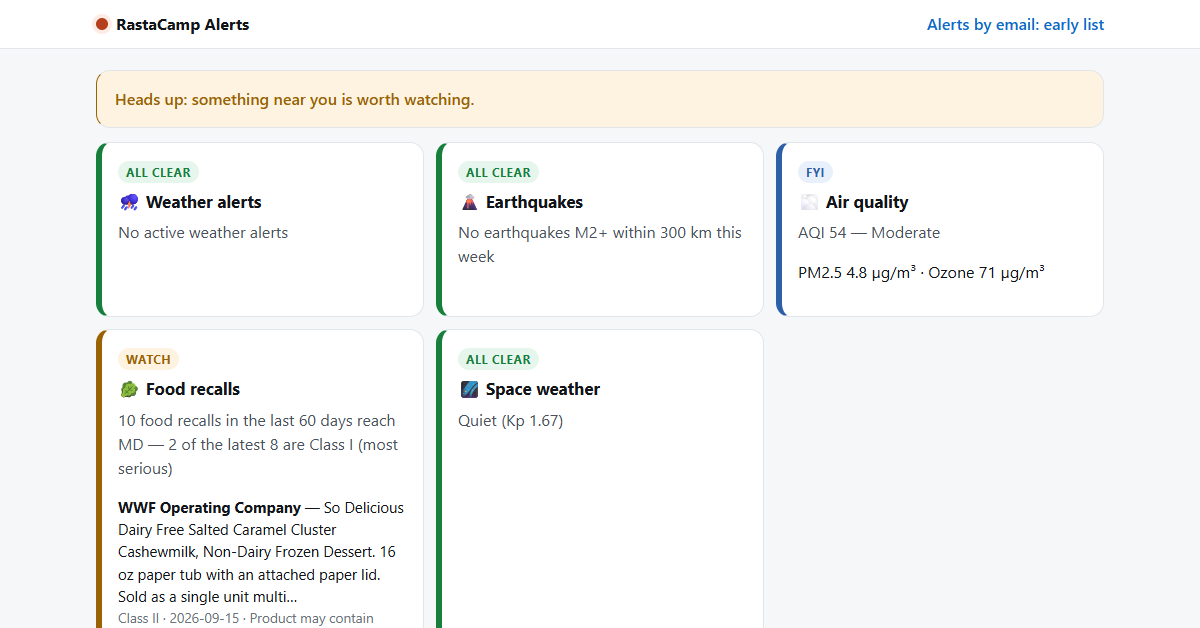Click "No earthquakes M2+ within 300 km" text

(600, 245)
